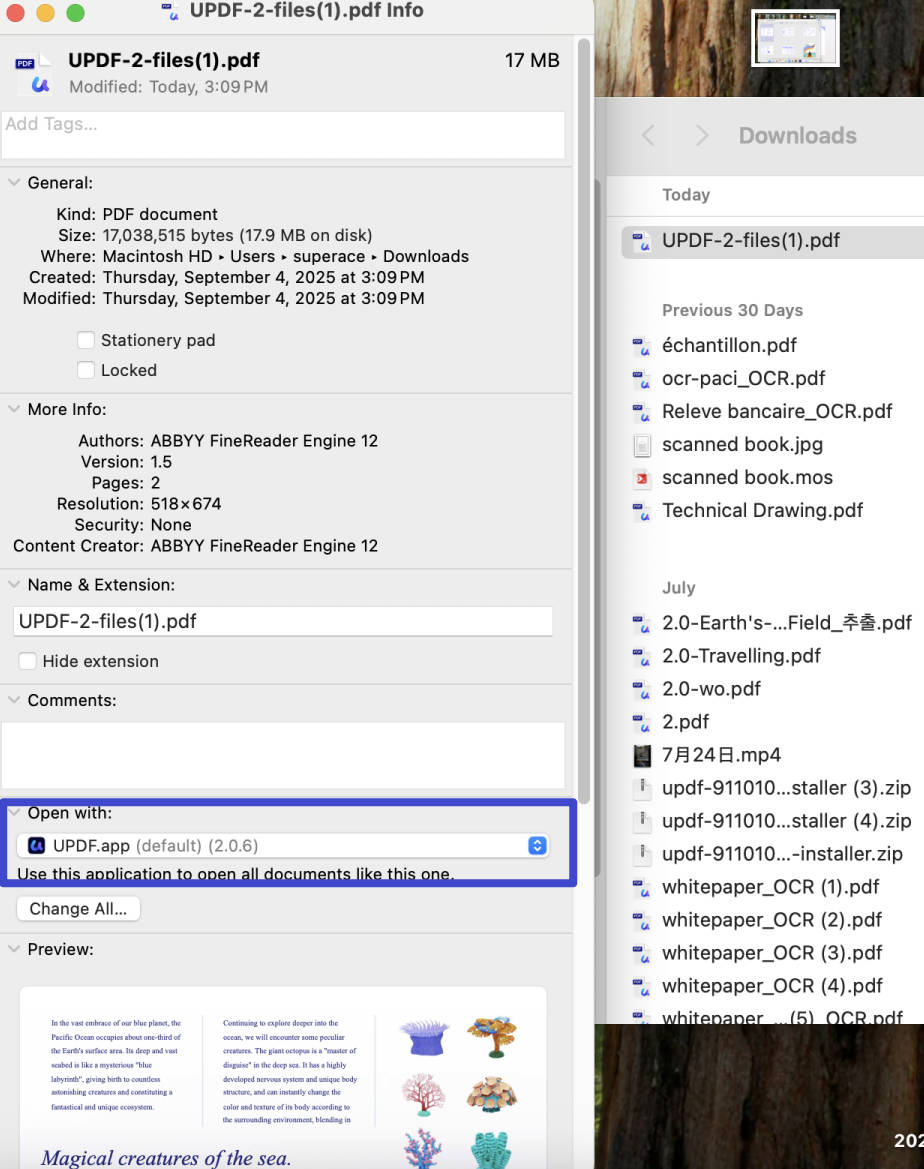Click inside the Comments text box
The image size is (924, 1169).
click(x=283, y=755)
